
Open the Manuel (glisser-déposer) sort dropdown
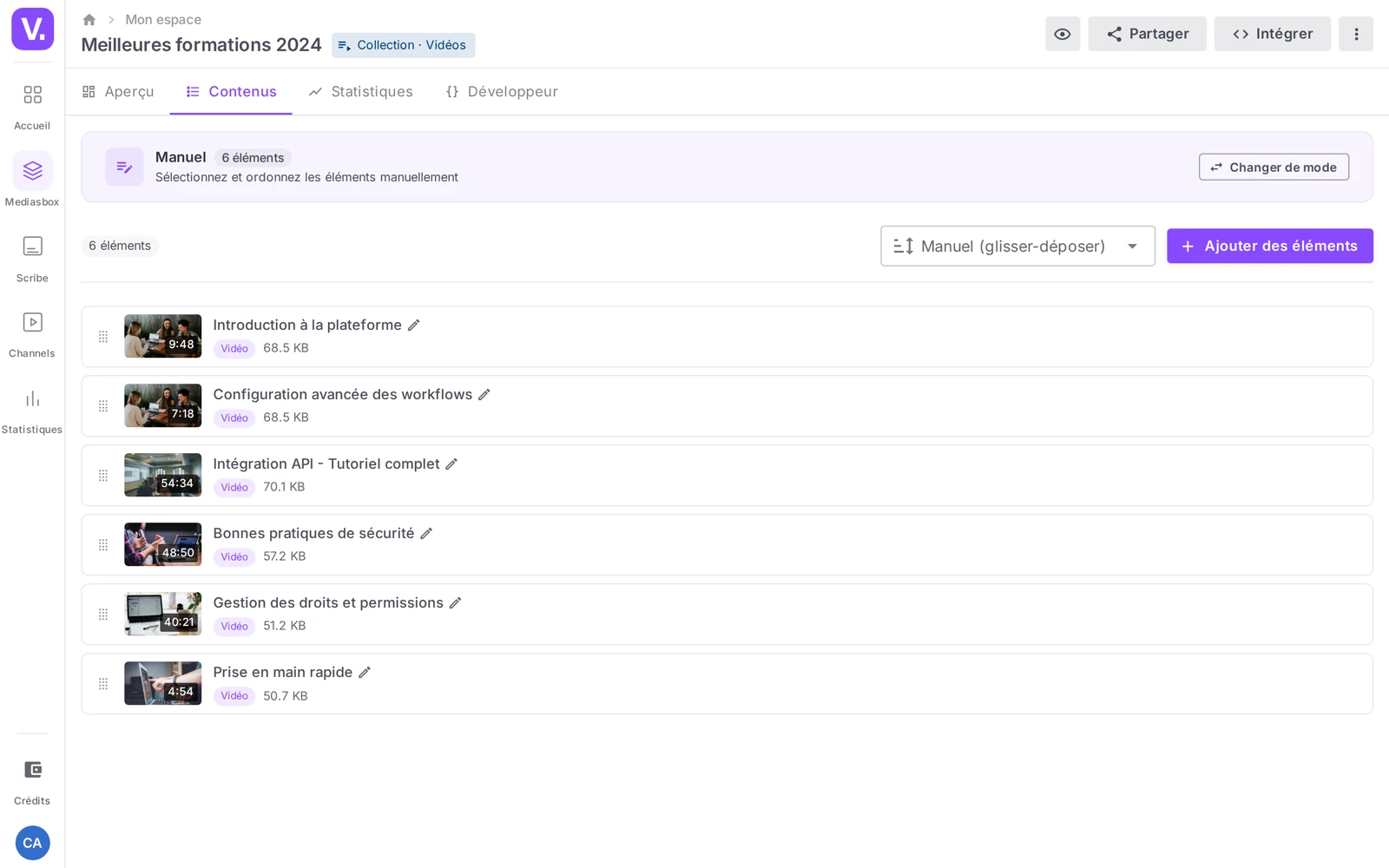[1017, 246]
